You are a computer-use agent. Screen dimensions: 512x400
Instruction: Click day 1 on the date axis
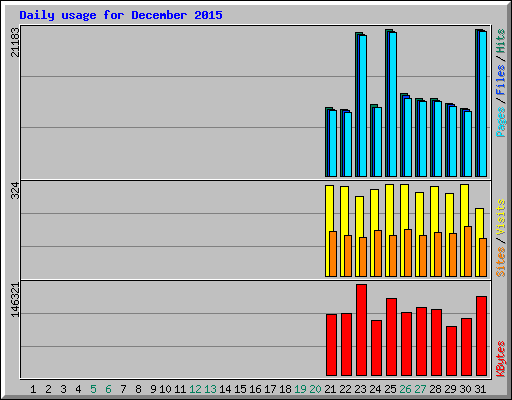pyautogui.click(x=33, y=389)
